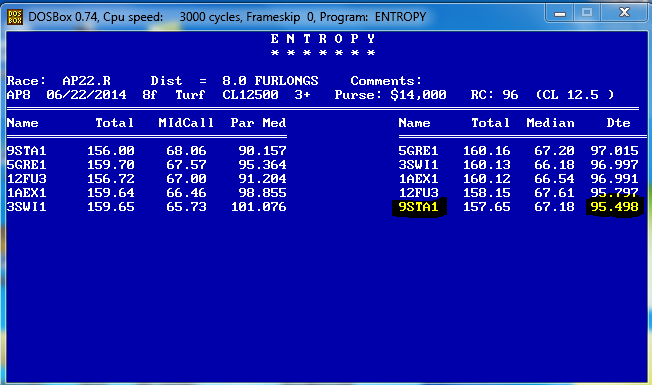Click 12FU3 in the right table
Screen dimensions: 652x385
pyautogui.click(x=418, y=193)
